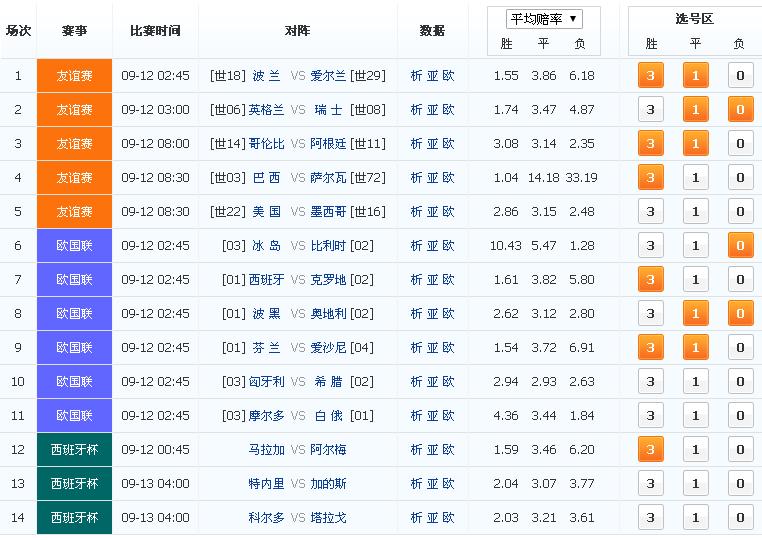Click the 友谊赛 league label in row 1
The width and height of the screenshot is (762, 540).
(x=74, y=75)
